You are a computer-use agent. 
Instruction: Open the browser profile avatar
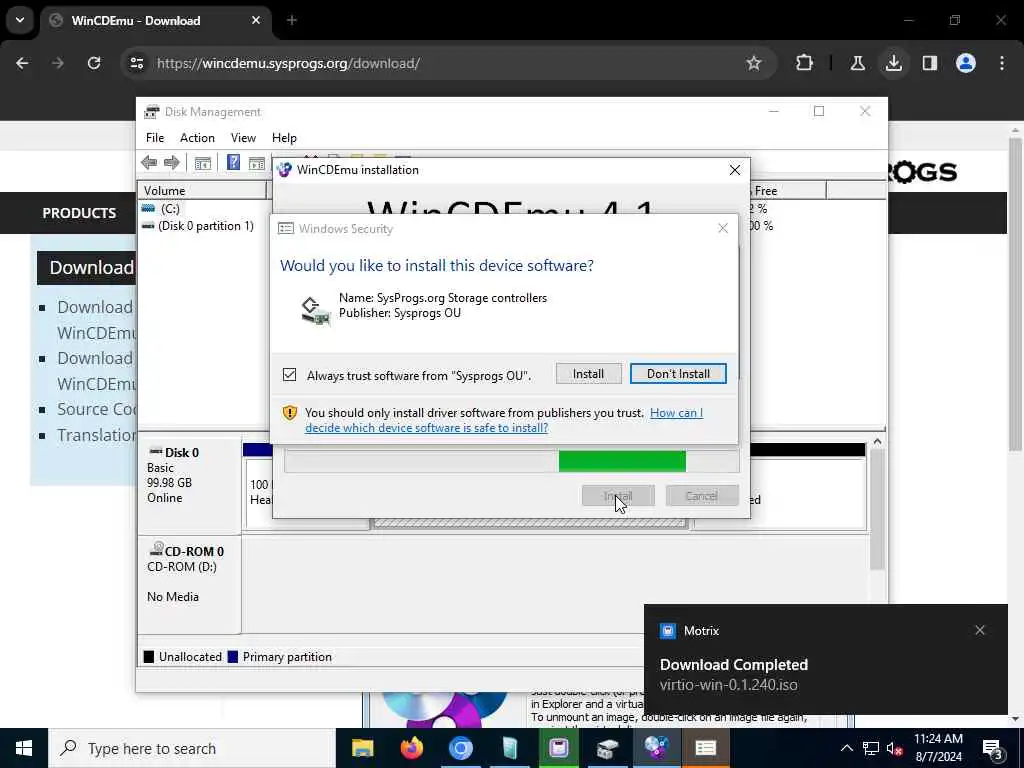[x=966, y=63]
